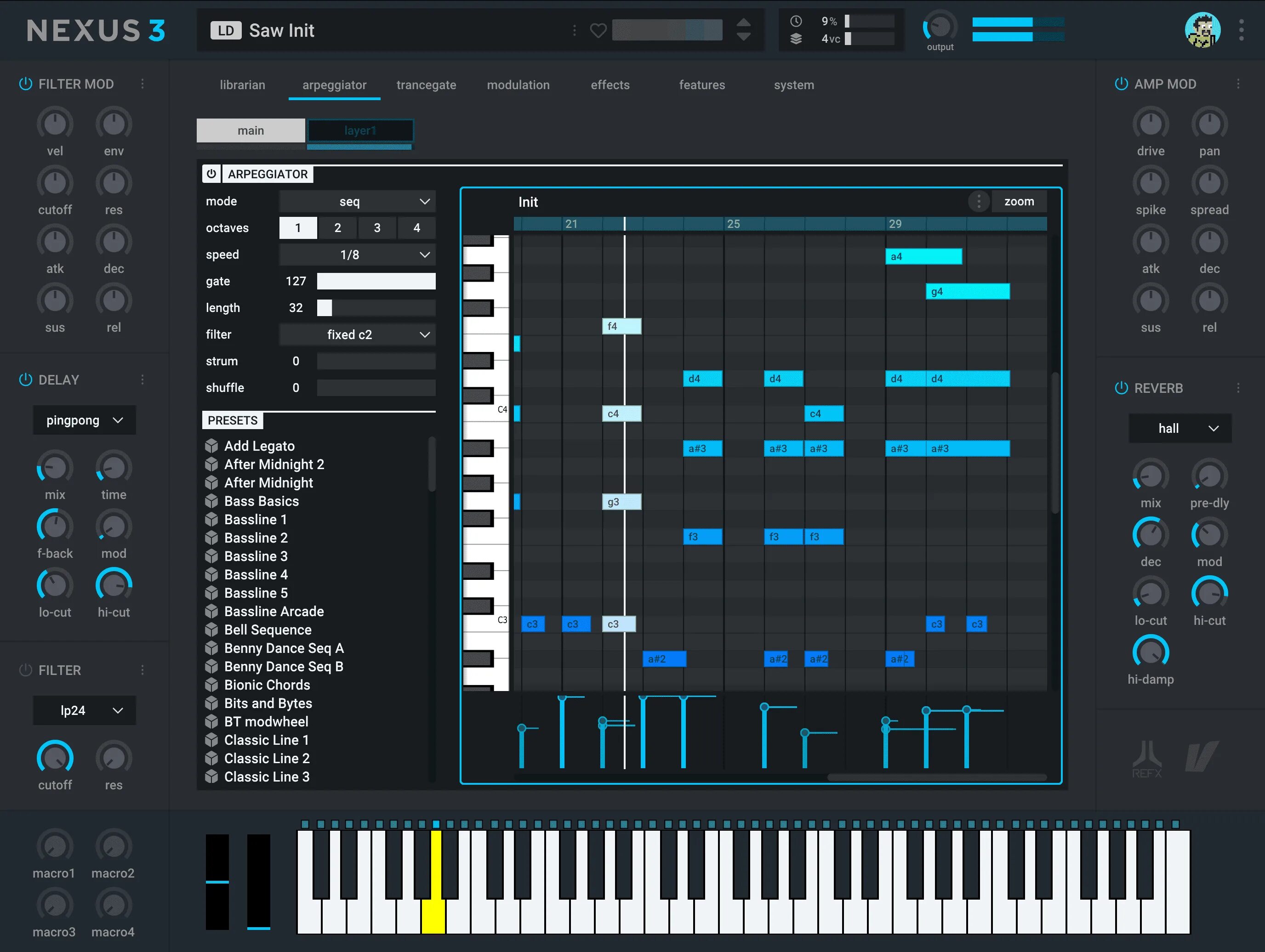
Task: Click the zoom button in sequencer
Action: pos(1019,201)
